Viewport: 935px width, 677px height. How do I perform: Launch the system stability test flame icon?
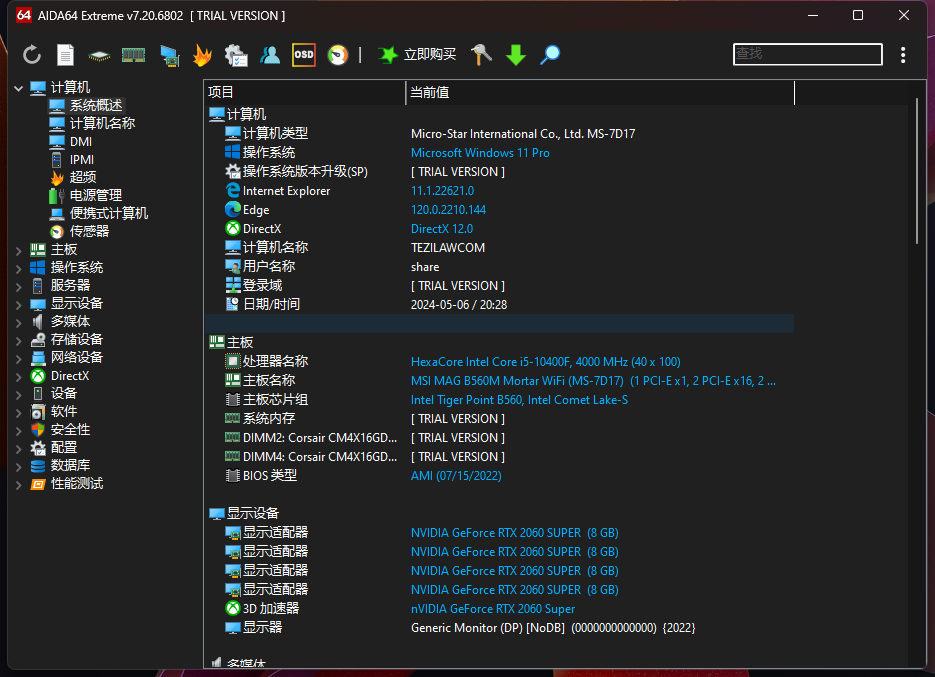pyautogui.click(x=203, y=55)
